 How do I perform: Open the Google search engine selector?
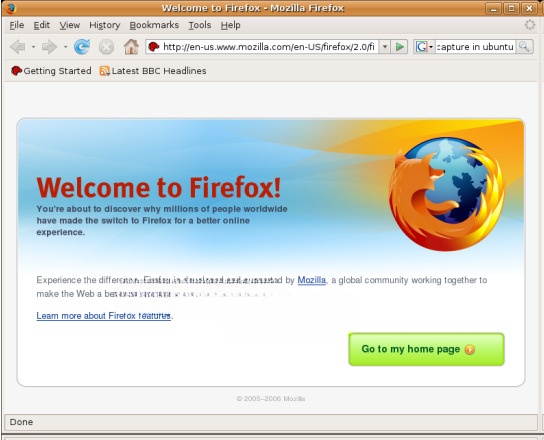(x=425, y=46)
